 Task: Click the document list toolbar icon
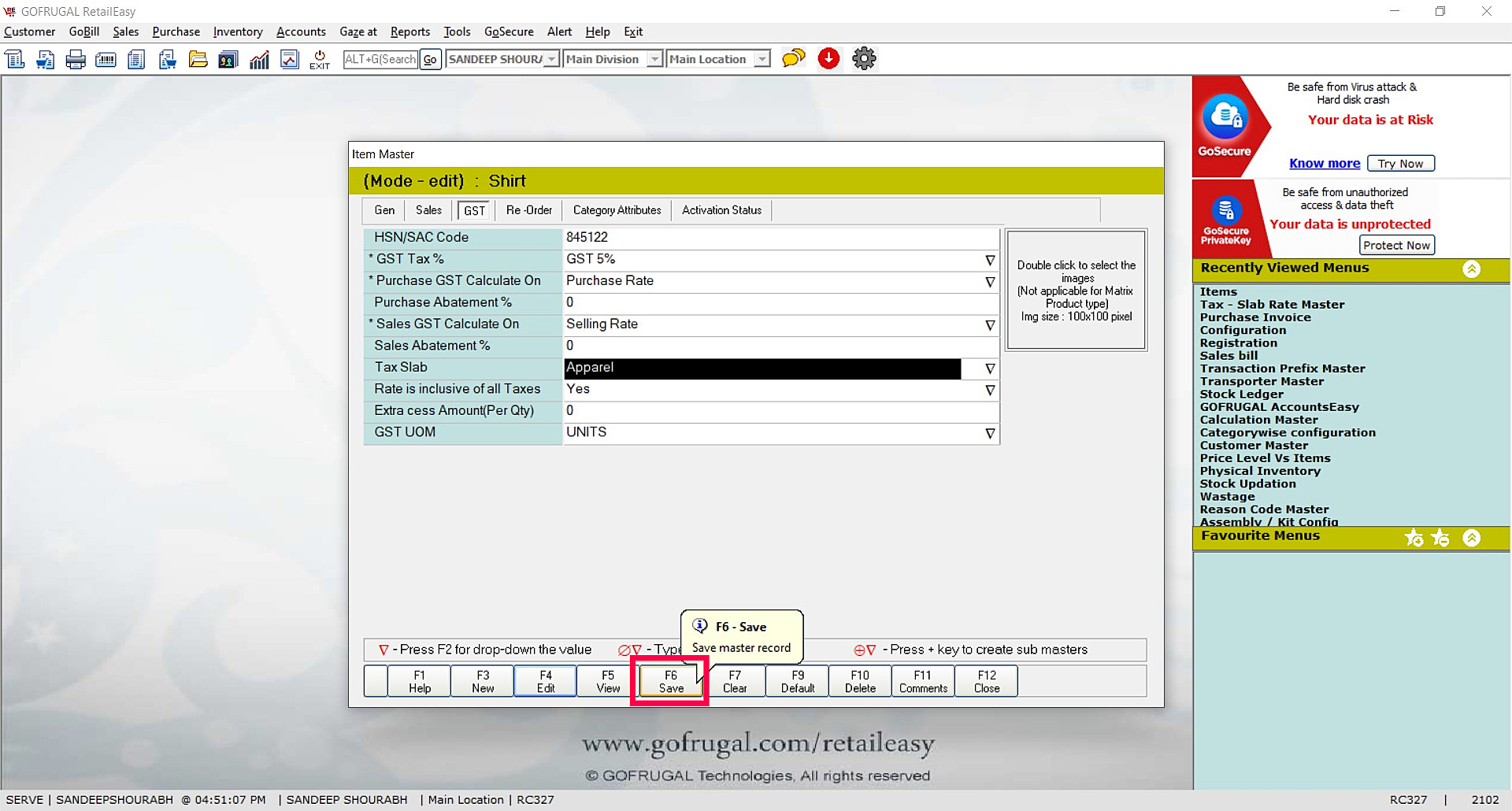coord(136,59)
